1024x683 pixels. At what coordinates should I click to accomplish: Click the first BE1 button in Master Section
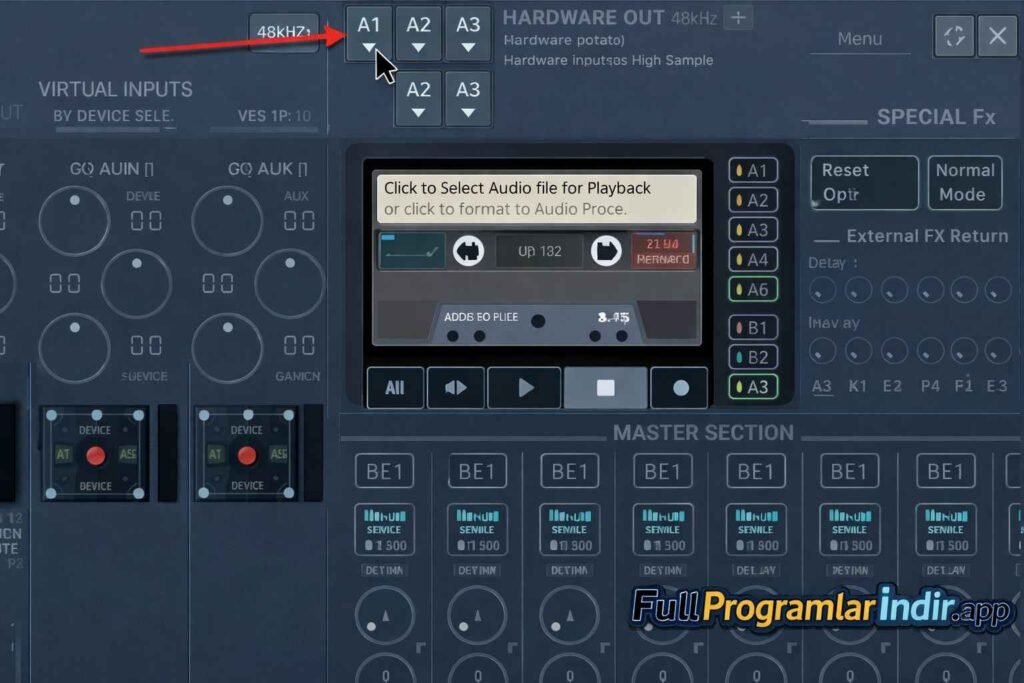coord(384,471)
